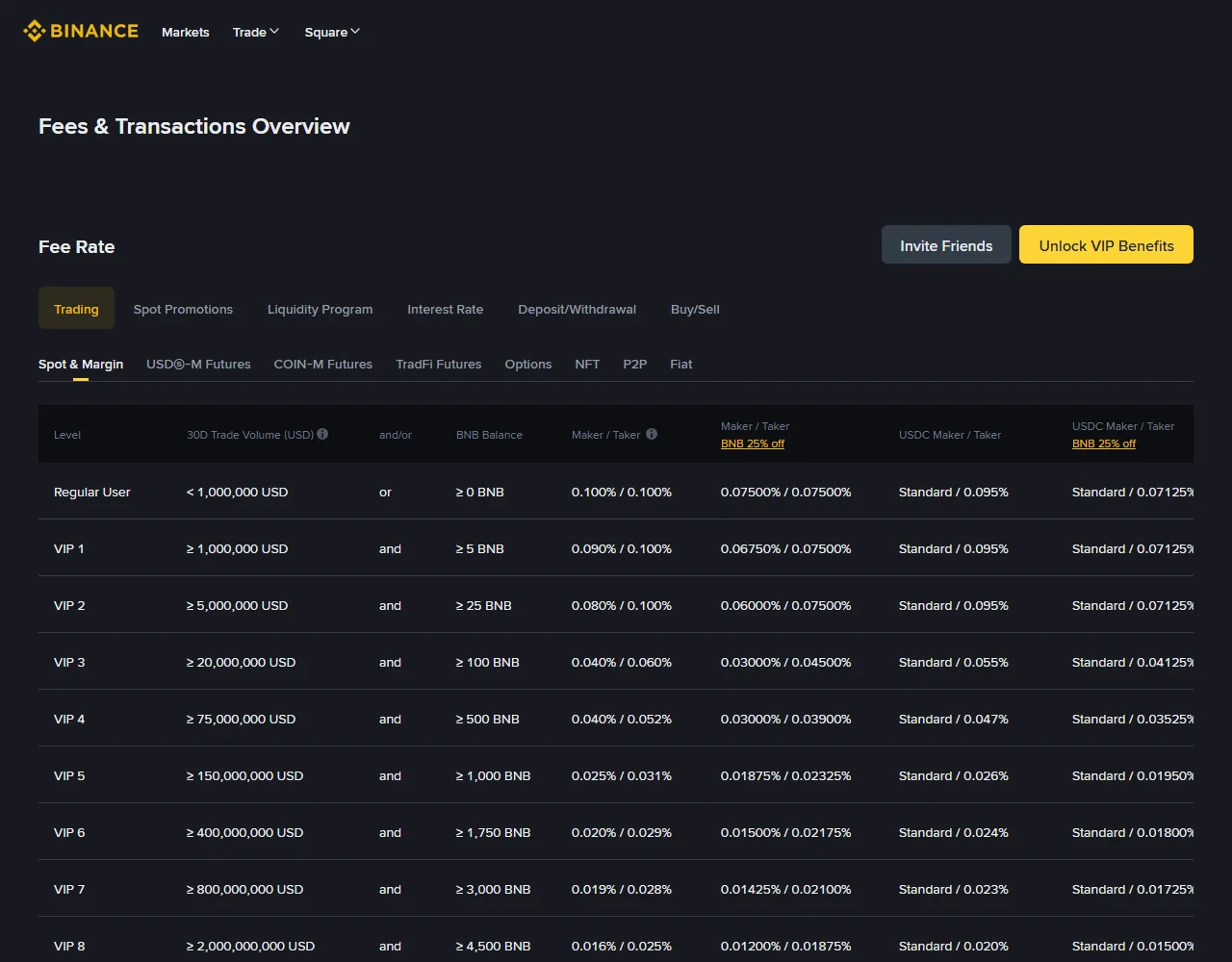Click the ≥ 1,750 BNB balance cell
The height and width of the screenshot is (962, 1232).
point(494,832)
